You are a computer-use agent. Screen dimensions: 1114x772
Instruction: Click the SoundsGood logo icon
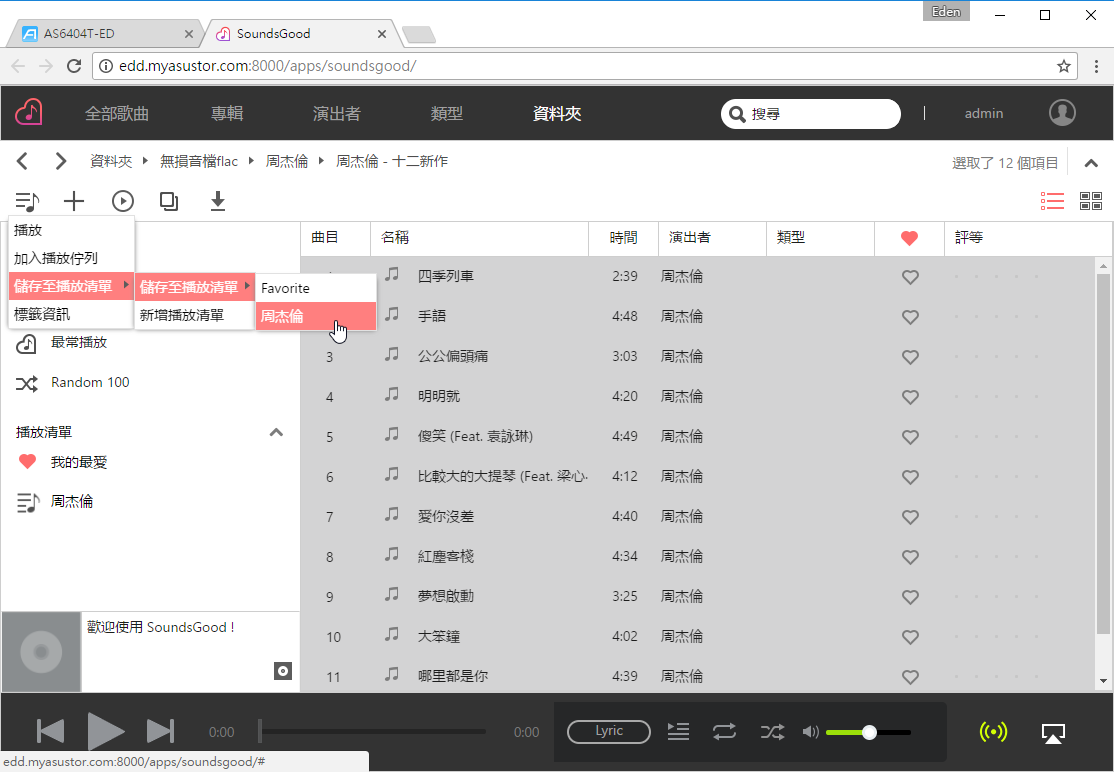click(x=28, y=112)
